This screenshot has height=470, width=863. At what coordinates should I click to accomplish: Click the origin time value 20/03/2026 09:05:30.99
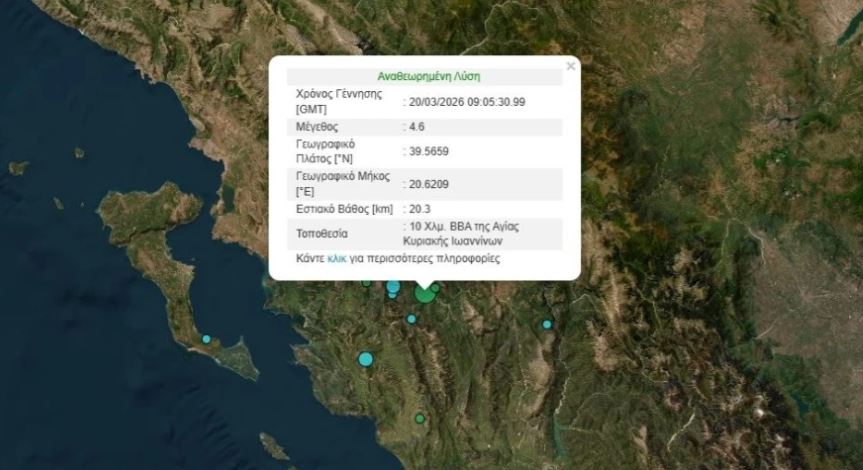point(467,101)
